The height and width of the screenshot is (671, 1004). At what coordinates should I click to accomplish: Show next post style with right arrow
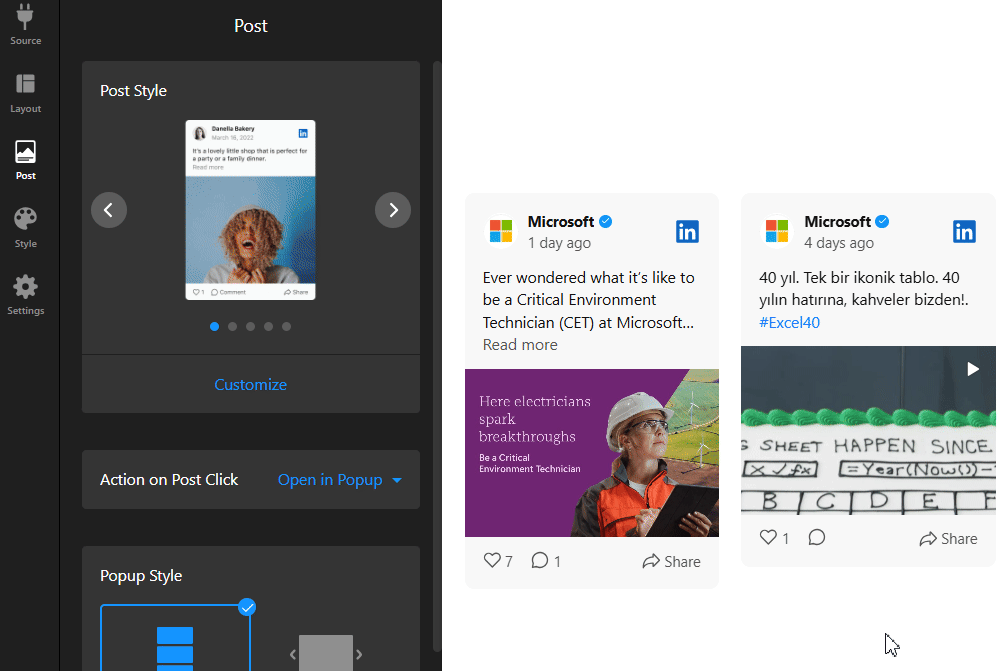tap(393, 210)
